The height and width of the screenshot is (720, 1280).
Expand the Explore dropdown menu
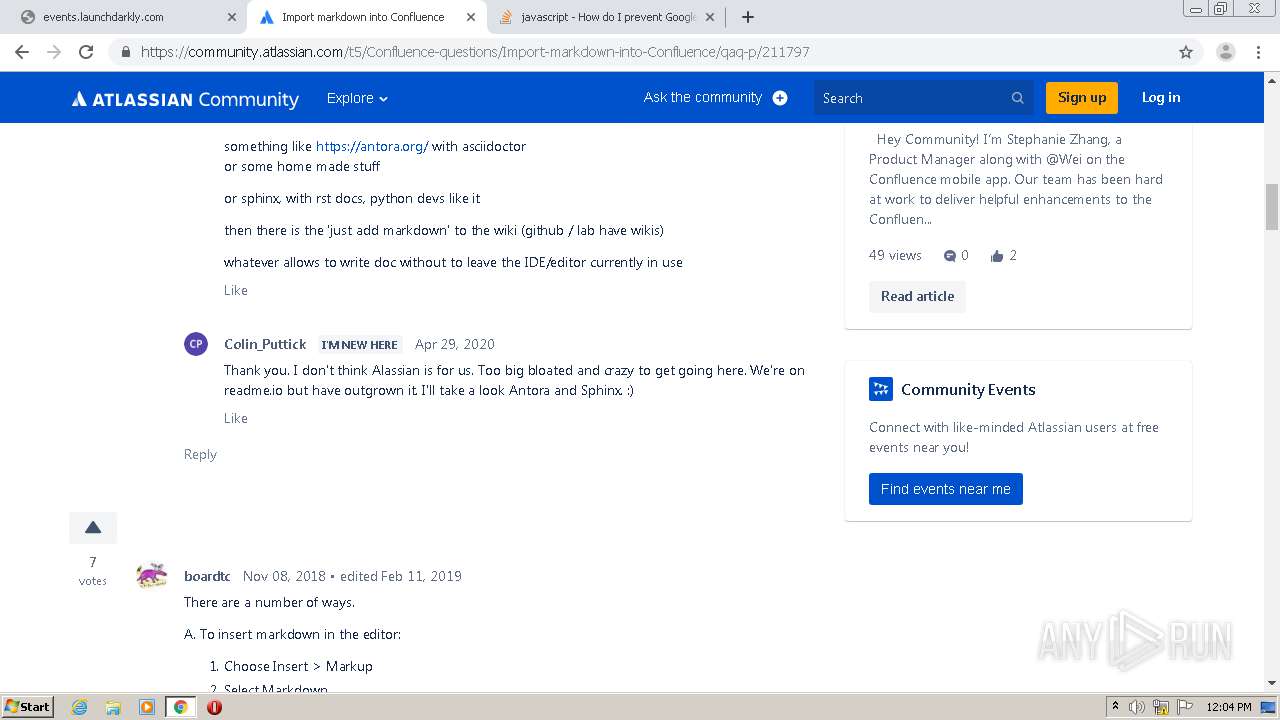(357, 98)
